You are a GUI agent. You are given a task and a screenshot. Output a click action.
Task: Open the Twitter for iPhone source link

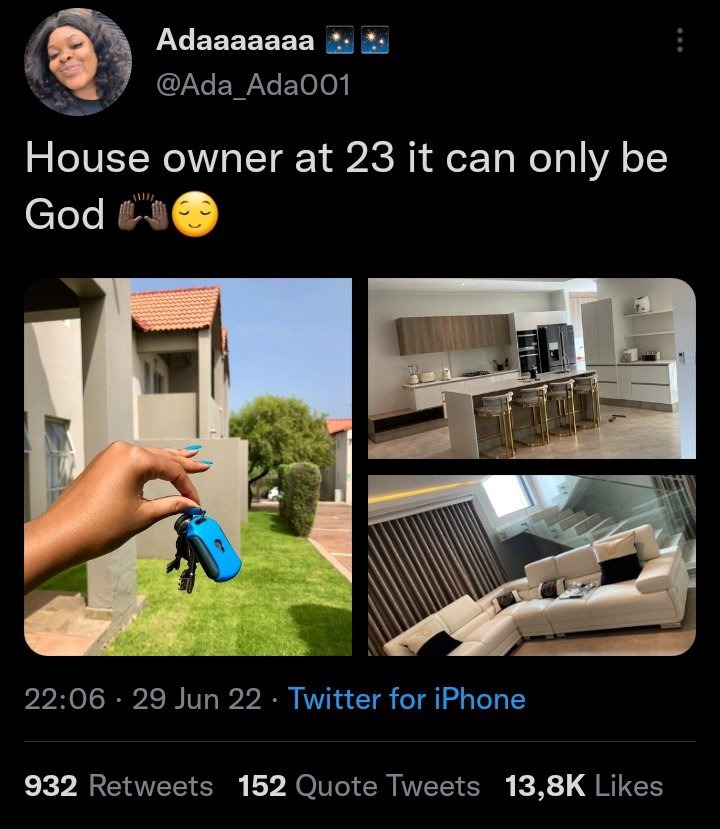[x=407, y=699]
